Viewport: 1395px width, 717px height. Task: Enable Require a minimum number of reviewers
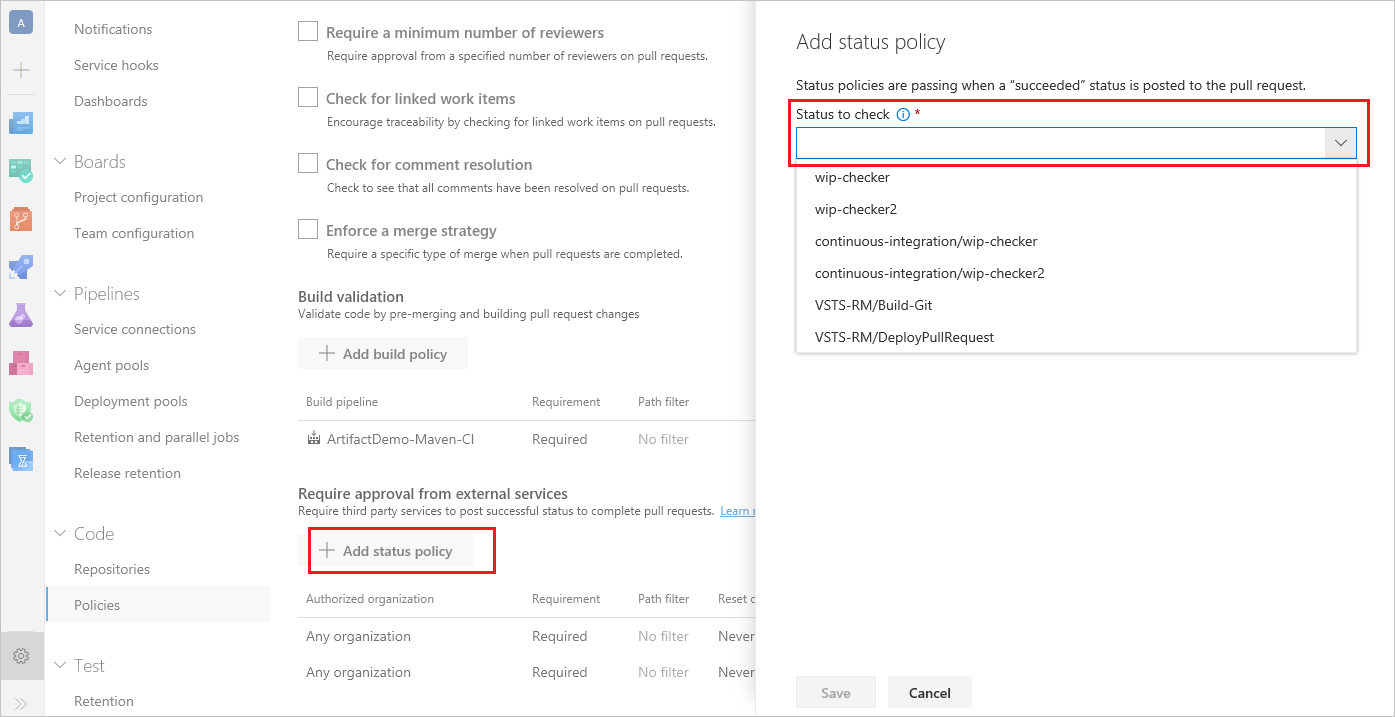[308, 30]
